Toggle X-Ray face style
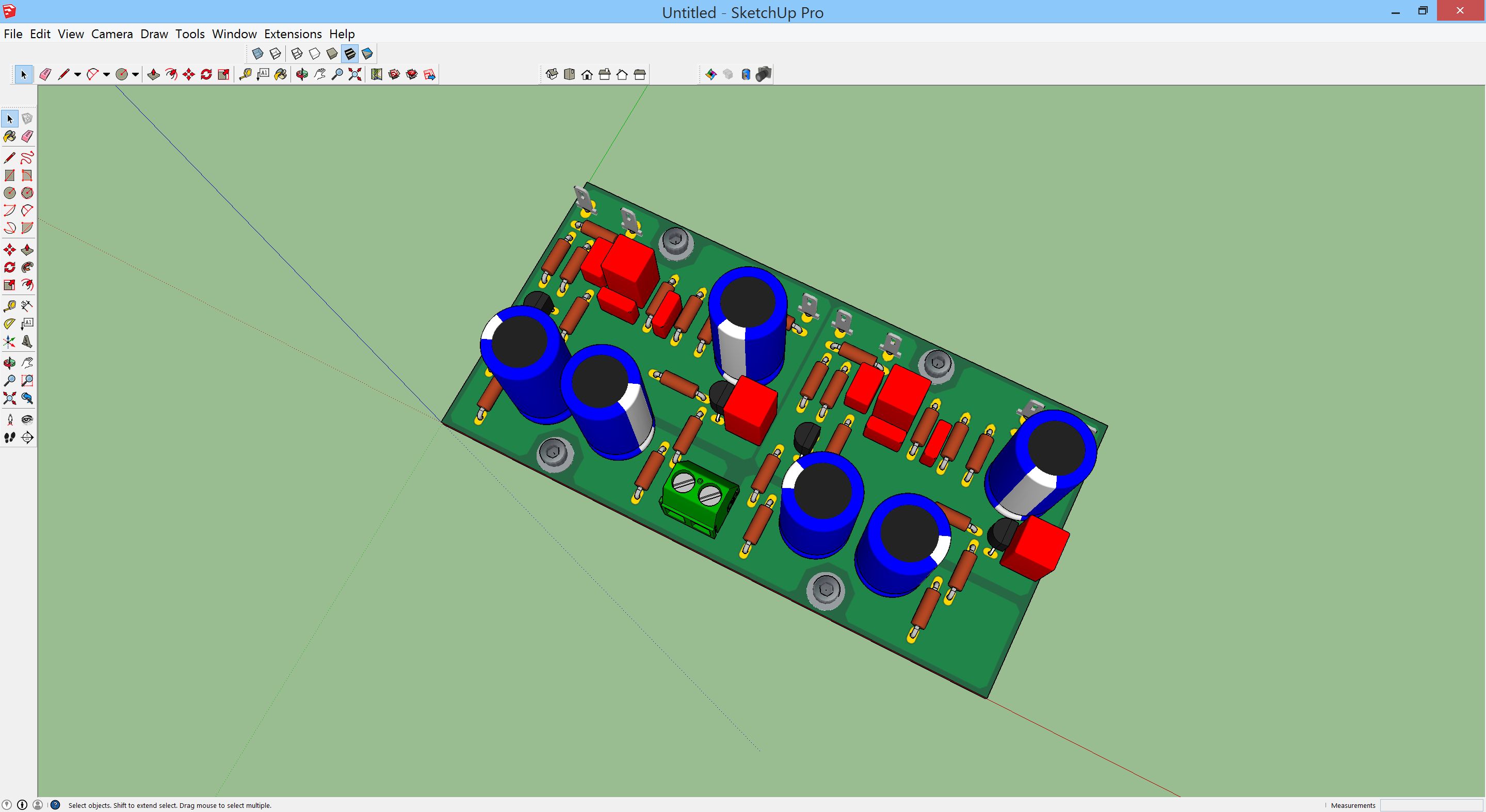This screenshot has height=812, width=1486. click(258, 54)
